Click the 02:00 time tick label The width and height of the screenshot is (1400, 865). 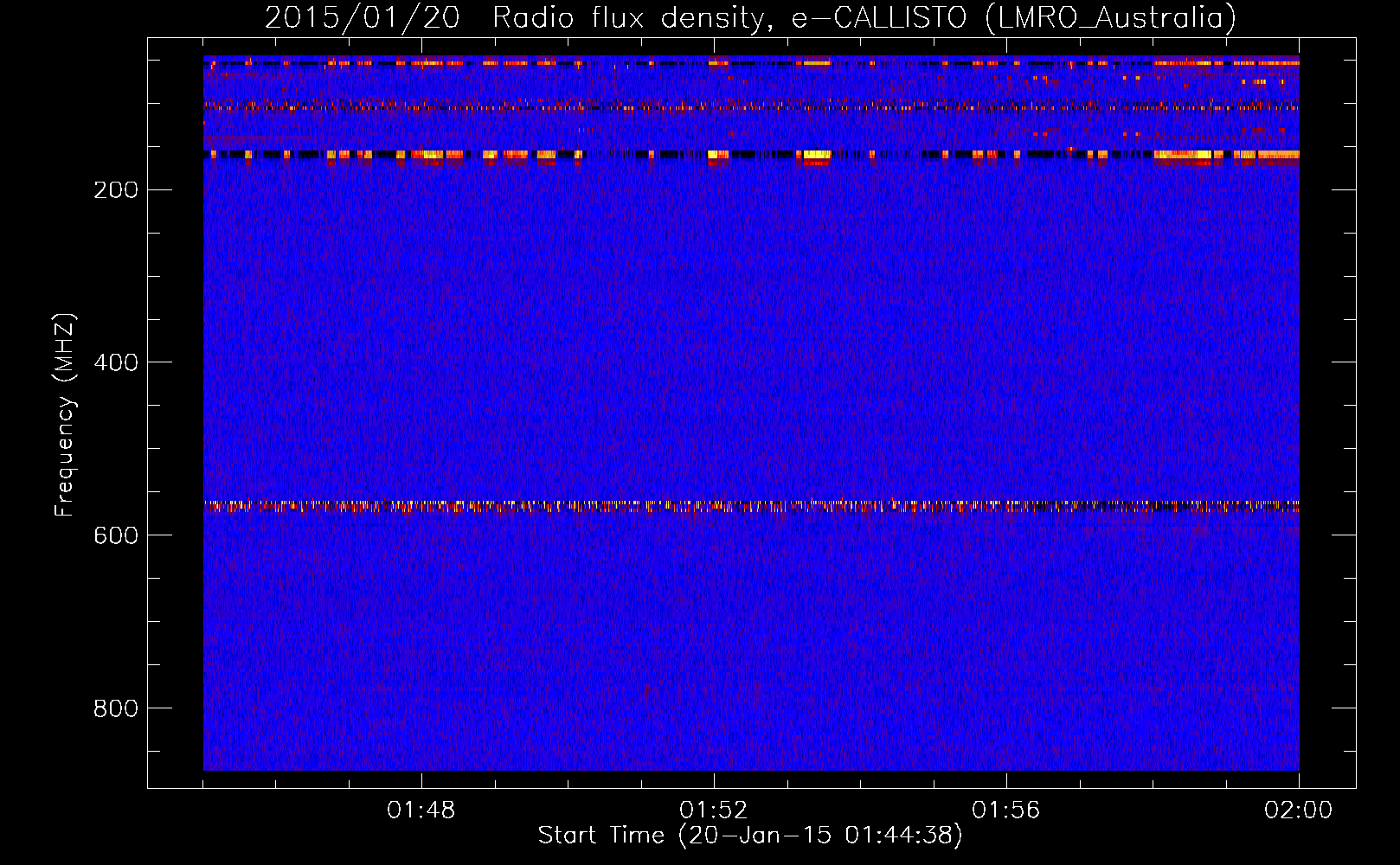(1299, 811)
